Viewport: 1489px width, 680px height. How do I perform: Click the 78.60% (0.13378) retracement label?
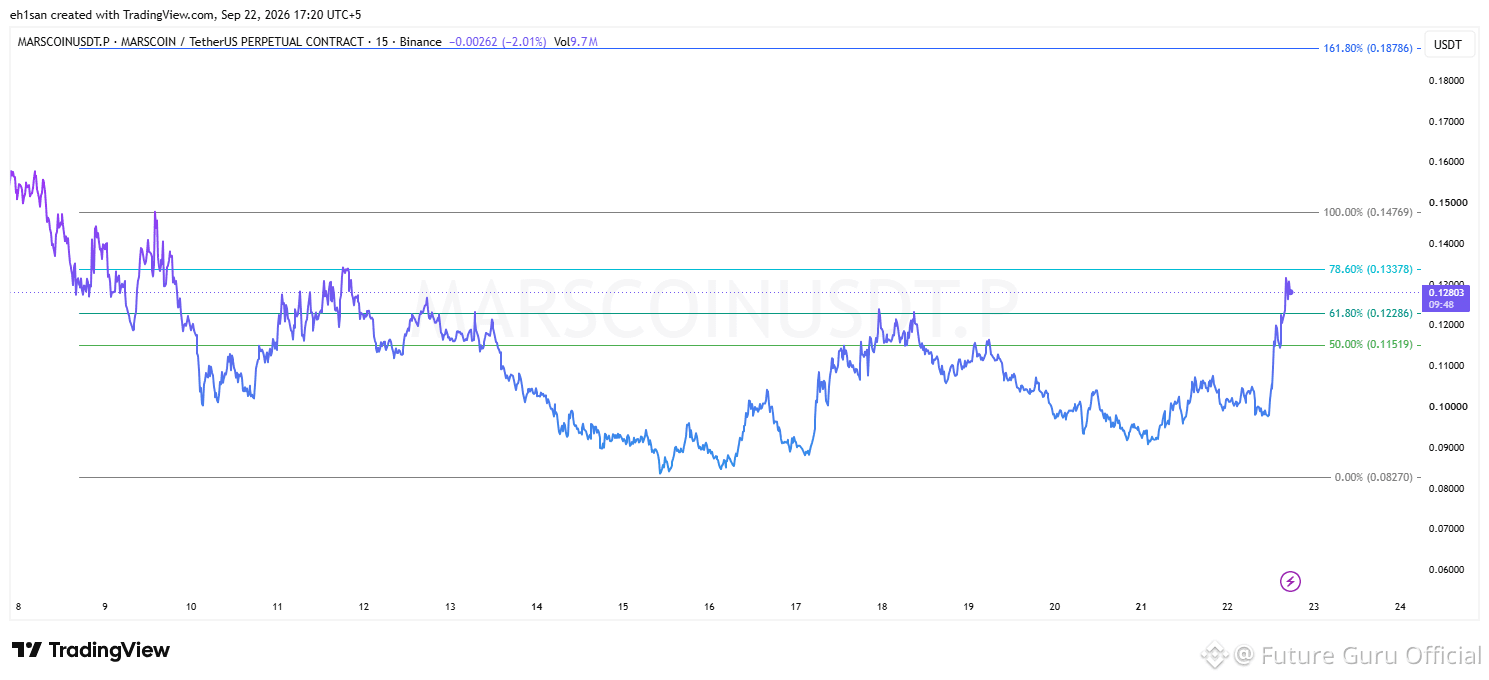point(1371,269)
